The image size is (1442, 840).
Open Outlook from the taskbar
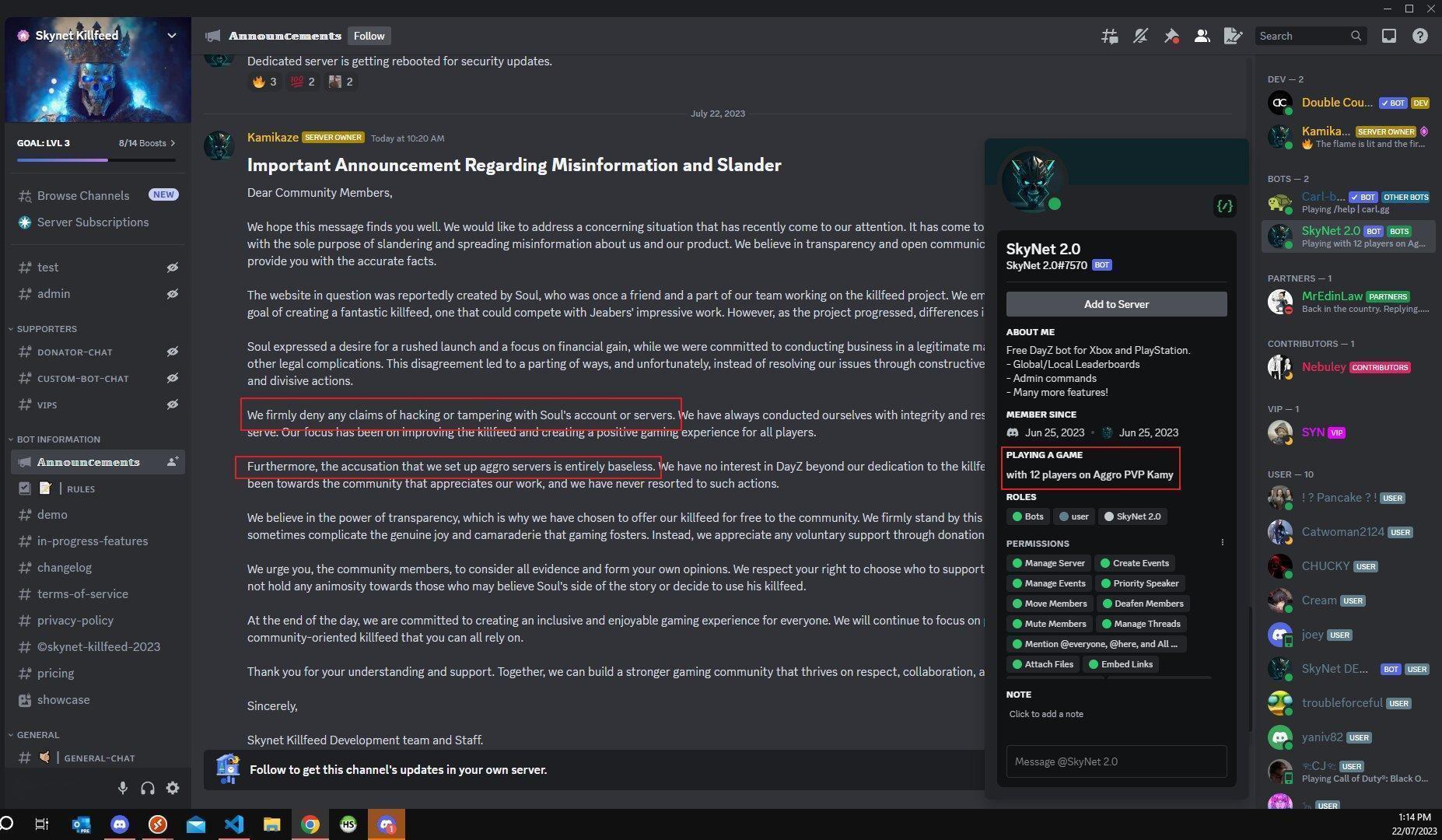click(82, 824)
